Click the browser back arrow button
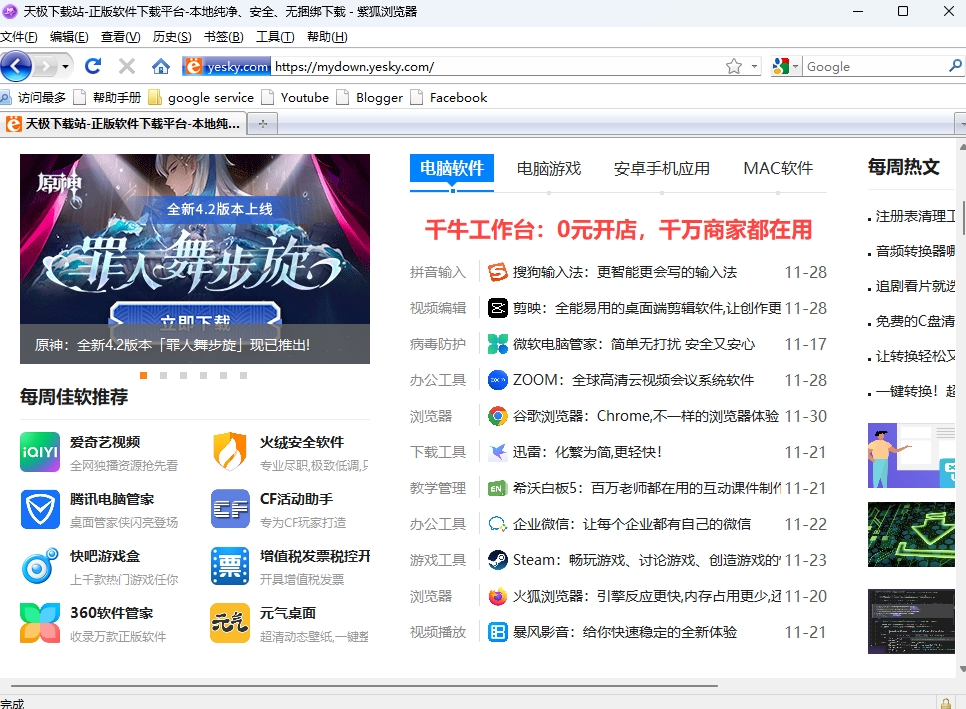Image resolution: width=966 pixels, height=709 pixels. [x=17, y=66]
